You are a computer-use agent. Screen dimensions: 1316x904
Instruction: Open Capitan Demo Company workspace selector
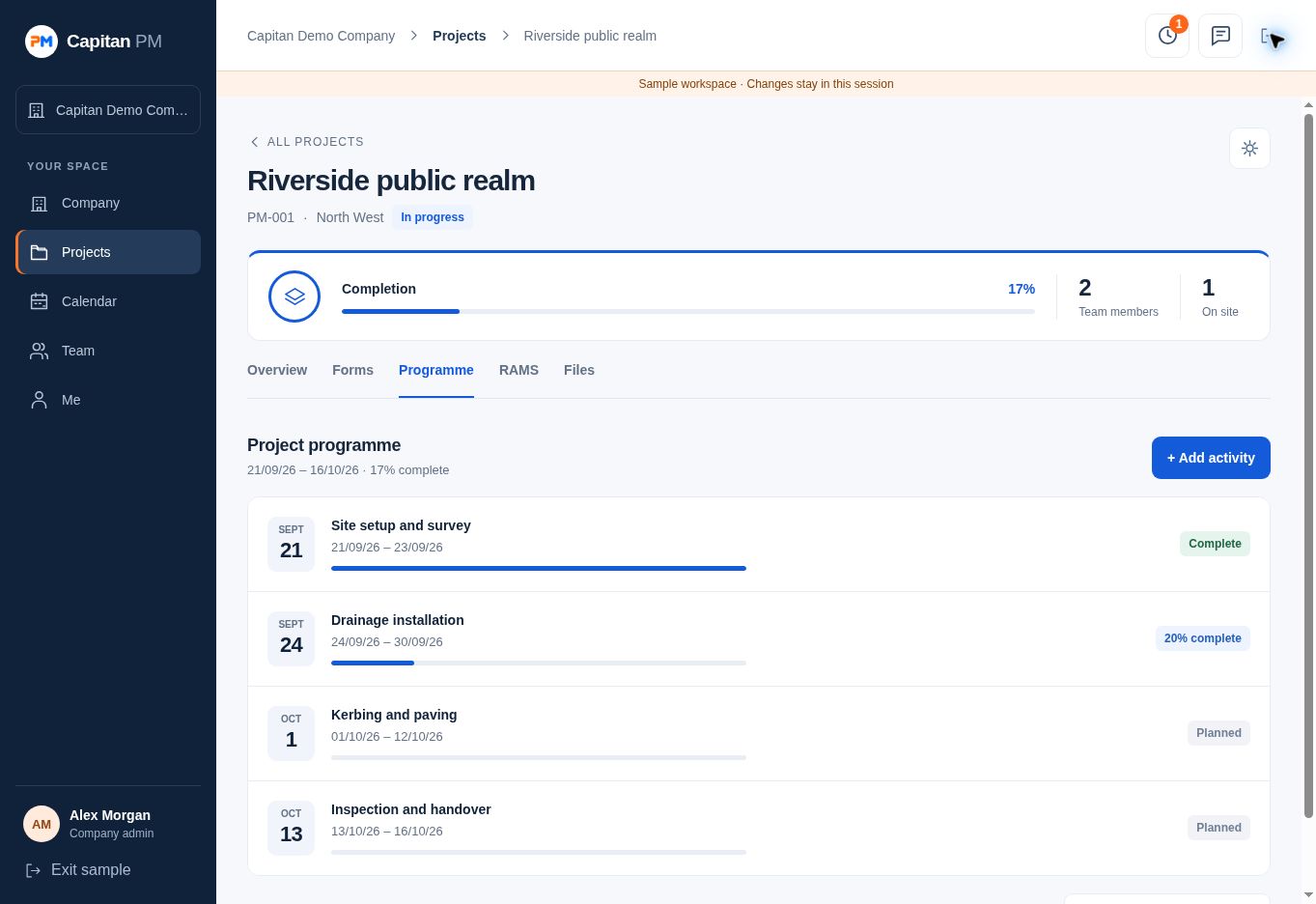coord(108,110)
